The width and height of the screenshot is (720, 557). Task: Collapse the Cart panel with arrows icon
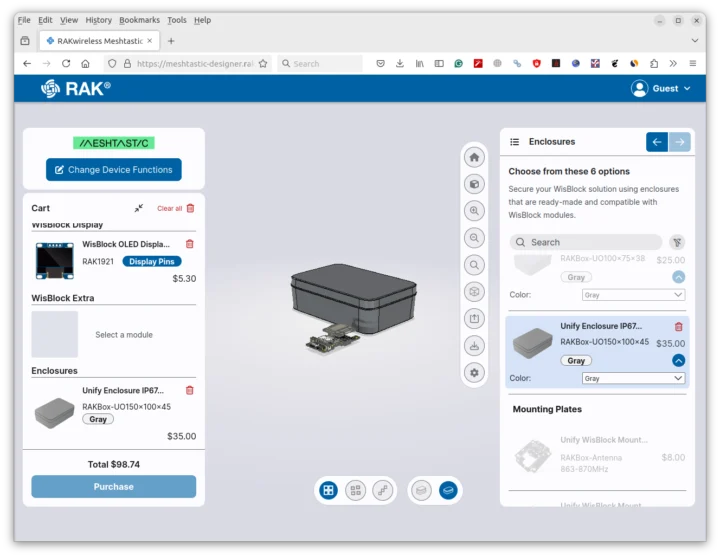click(x=139, y=208)
